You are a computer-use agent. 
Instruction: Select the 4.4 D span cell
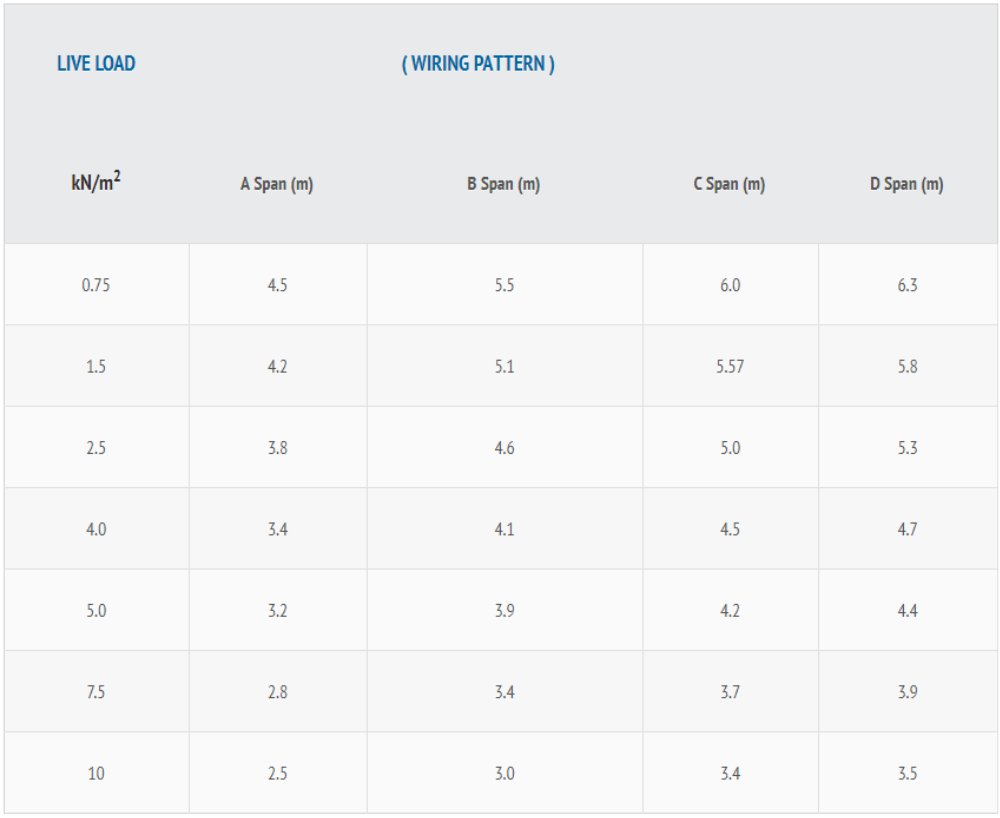pos(908,611)
